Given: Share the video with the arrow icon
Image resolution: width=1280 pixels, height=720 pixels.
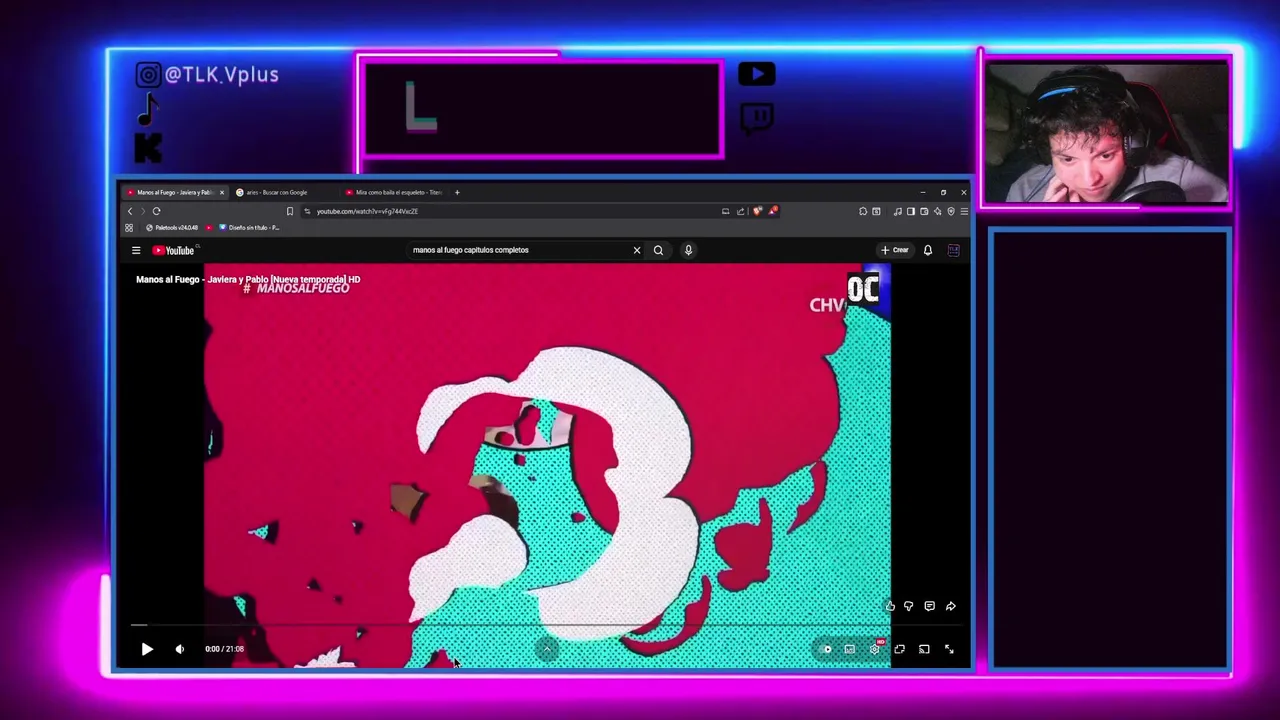Looking at the screenshot, I should (x=951, y=606).
